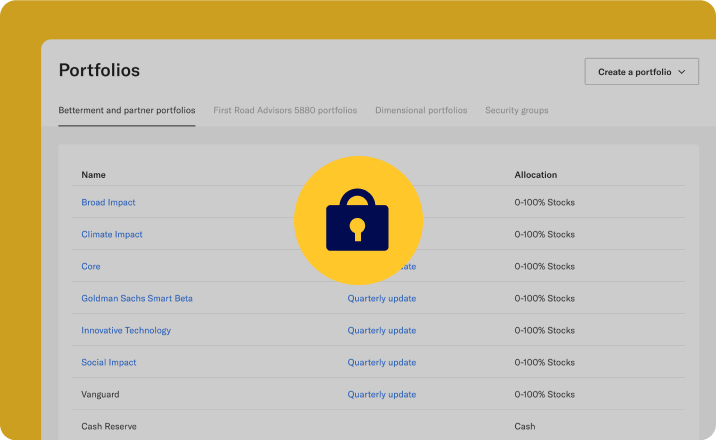
Task: Click the Vanguard row name
Action: click(100, 394)
